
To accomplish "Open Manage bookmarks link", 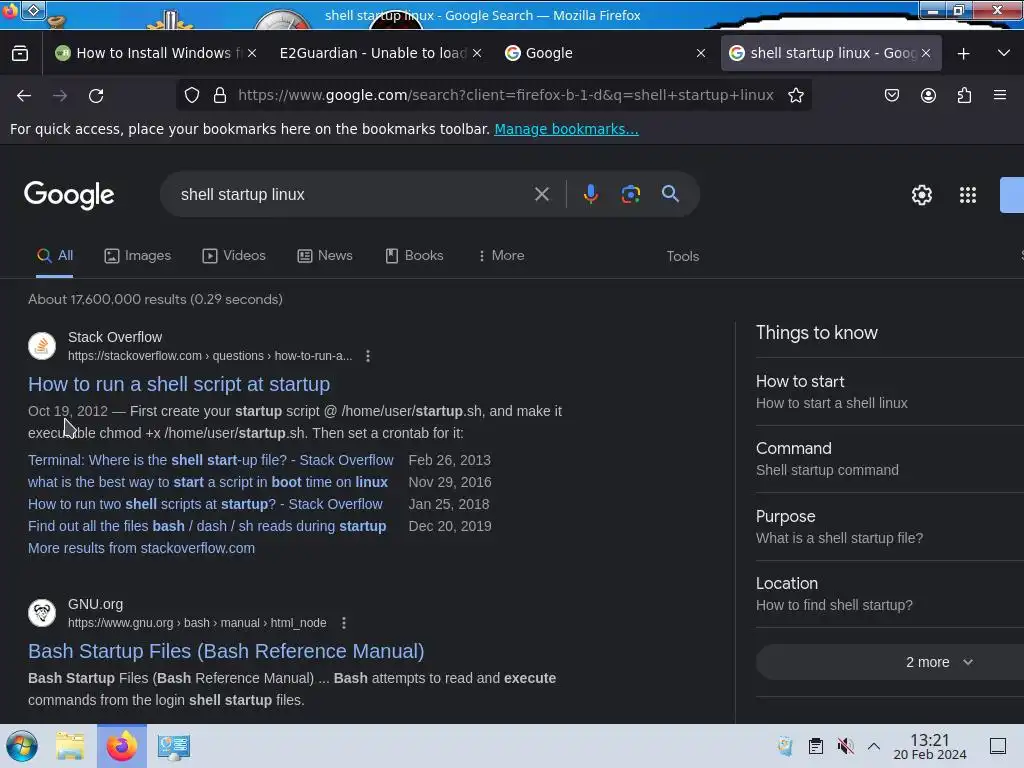I will (x=566, y=129).
